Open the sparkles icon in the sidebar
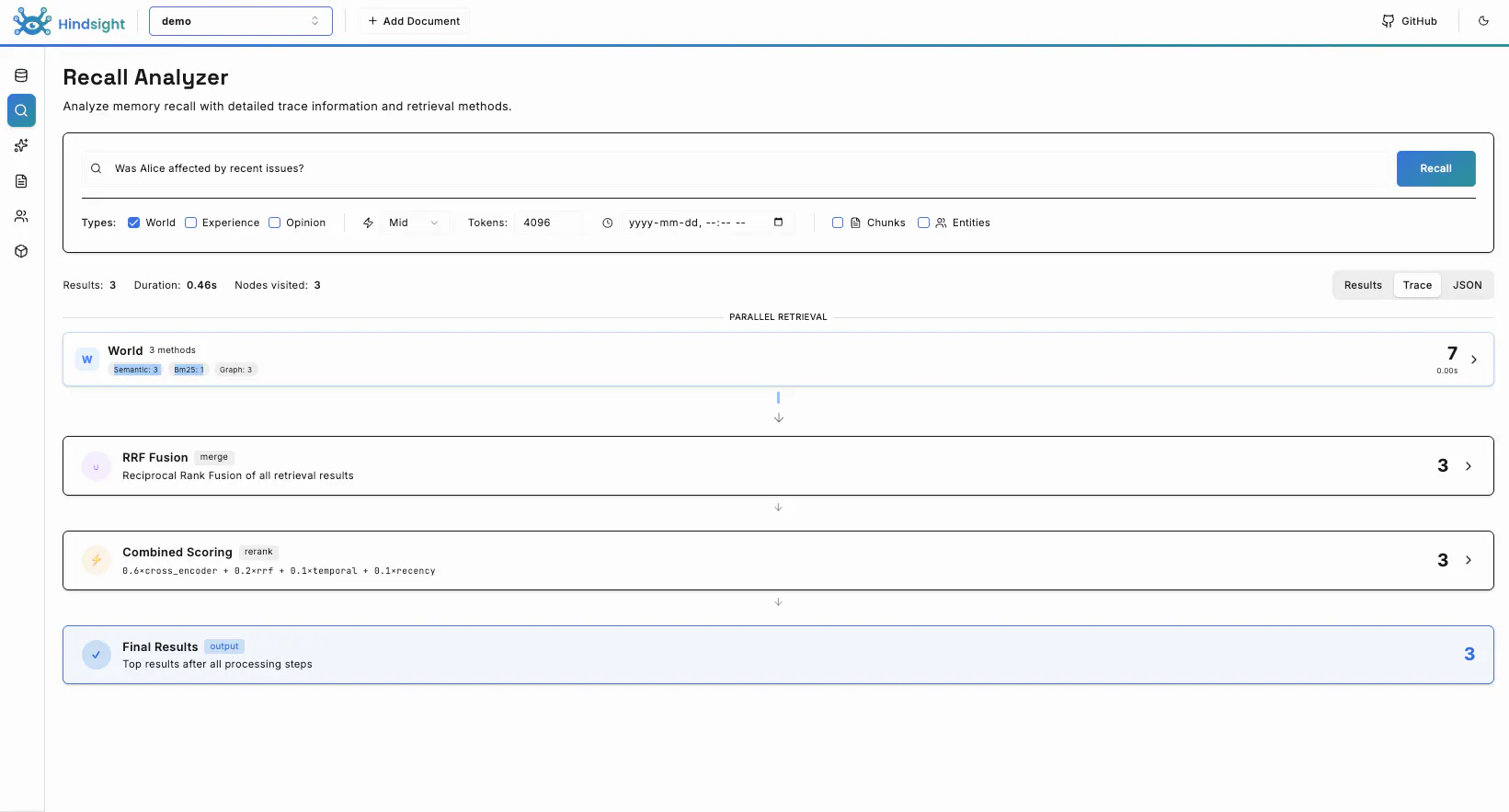The height and width of the screenshot is (812, 1509). point(21,145)
